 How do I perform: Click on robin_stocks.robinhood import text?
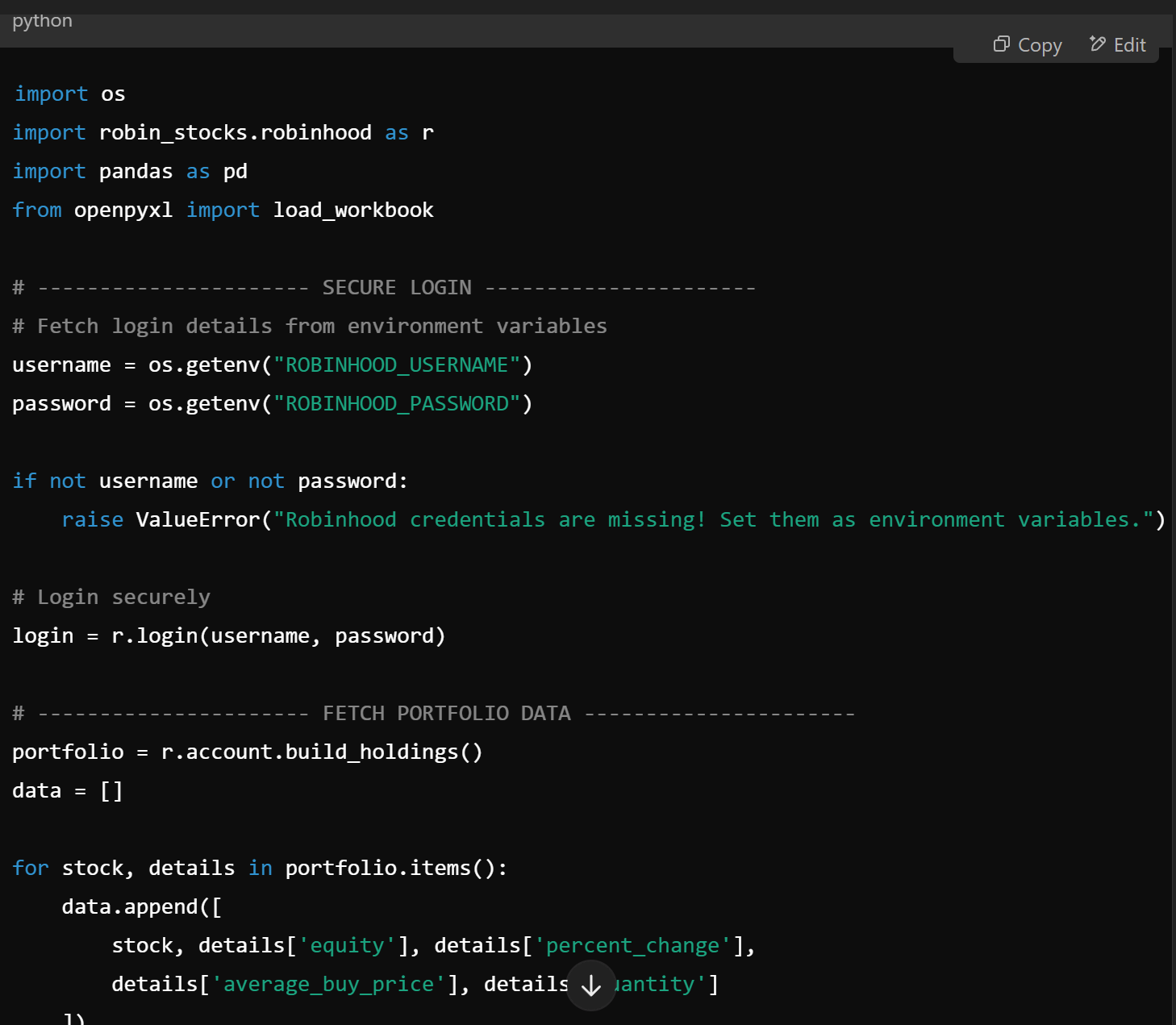click(x=235, y=133)
